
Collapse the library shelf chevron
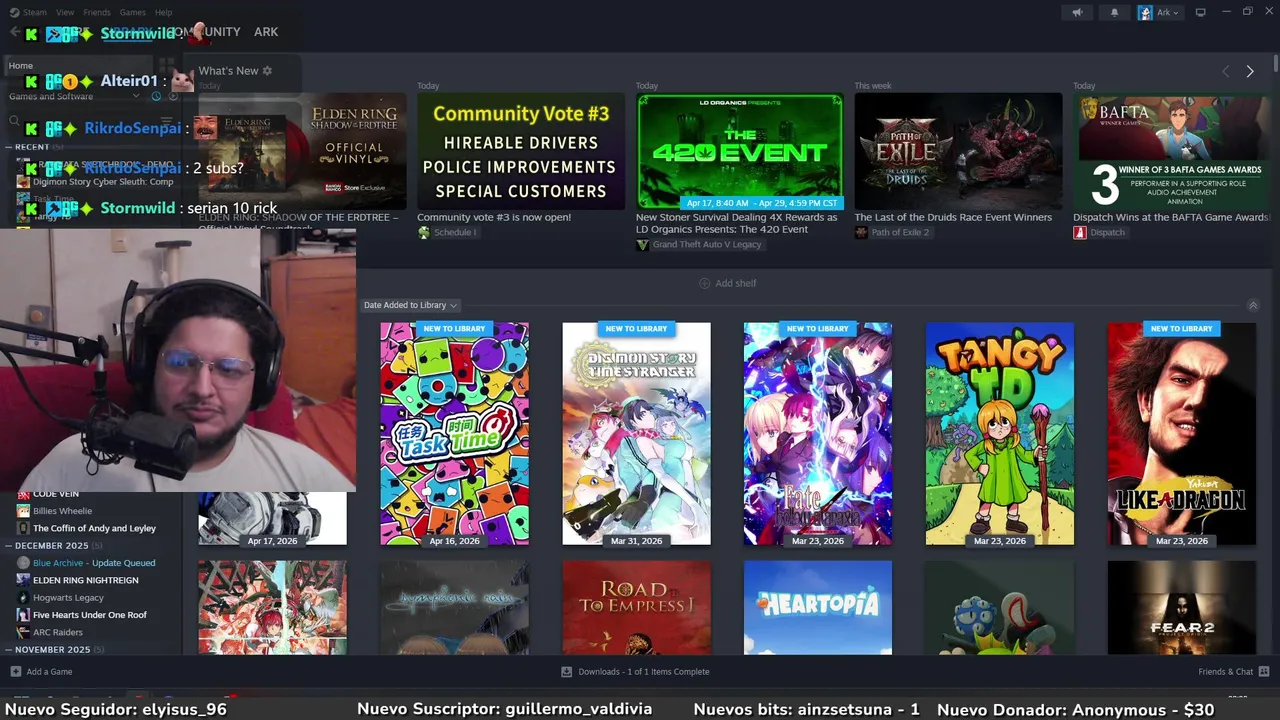point(1252,305)
